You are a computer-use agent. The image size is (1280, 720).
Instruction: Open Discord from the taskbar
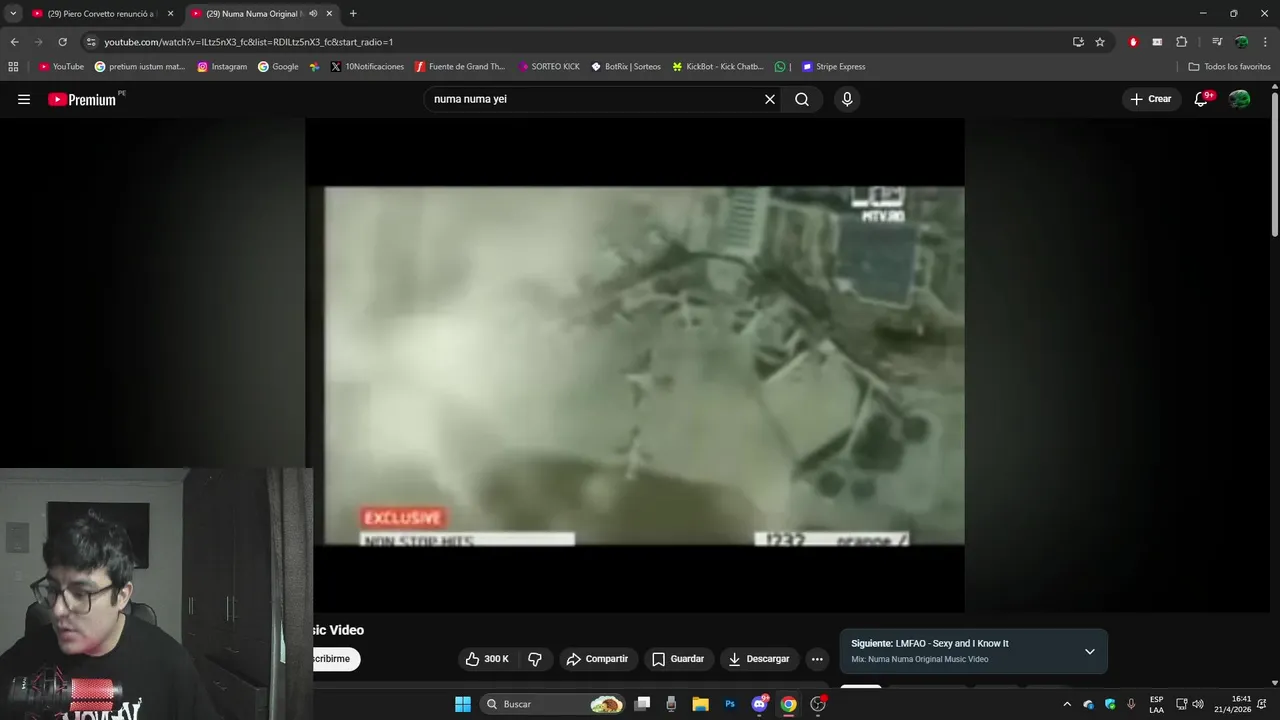point(759,704)
